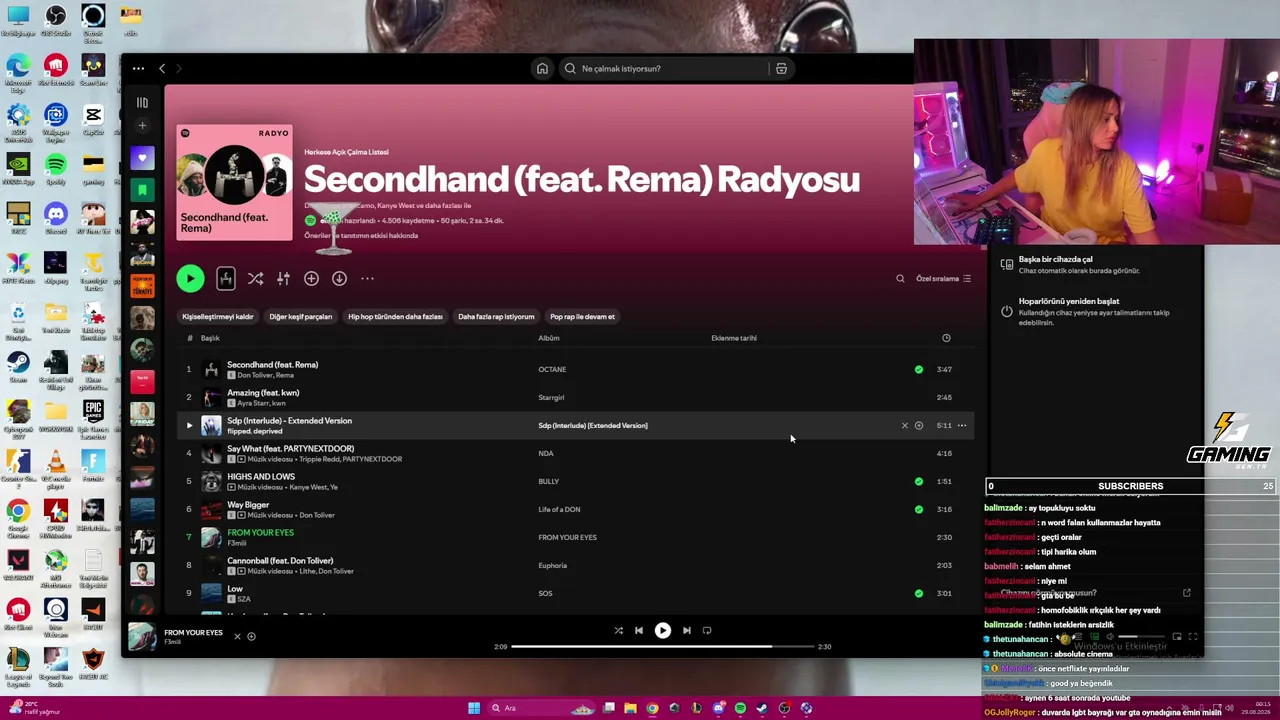Open the Euphoria album link
The width and height of the screenshot is (1280, 720).
click(x=552, y=566)
